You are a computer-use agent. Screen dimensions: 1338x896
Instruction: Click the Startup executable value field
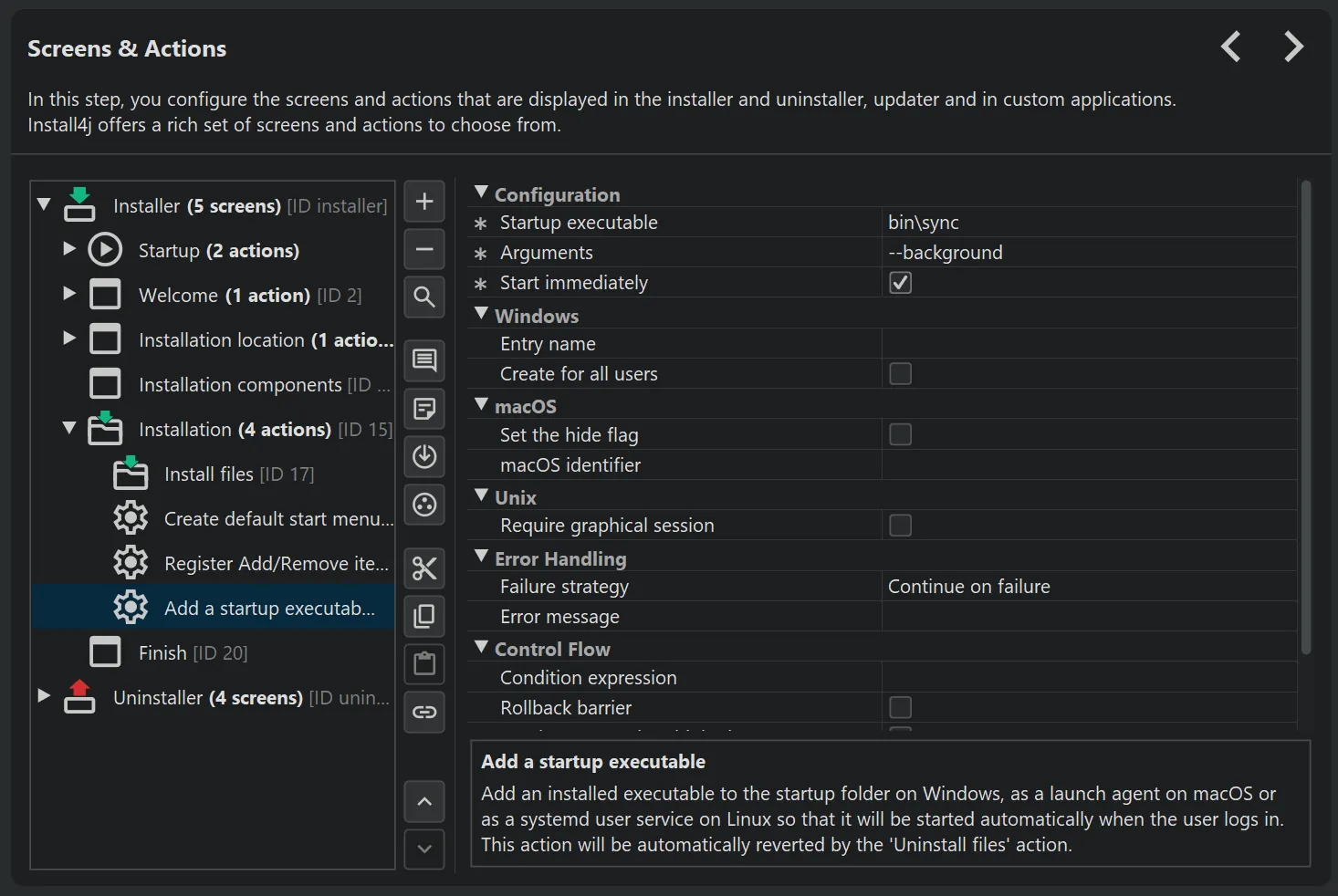(x=1086, y=223)
